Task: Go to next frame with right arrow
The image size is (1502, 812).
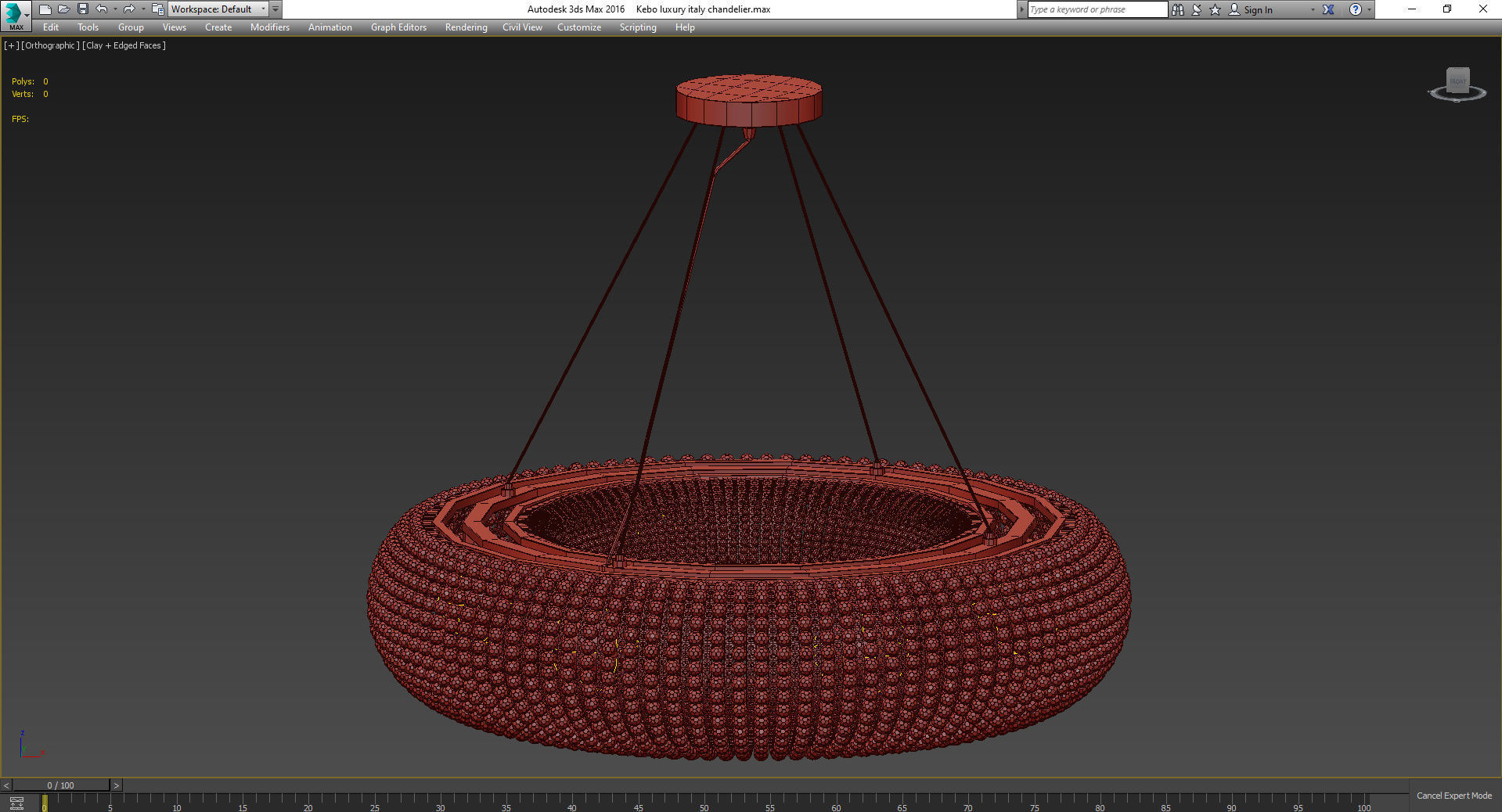Action: (117, 785)
